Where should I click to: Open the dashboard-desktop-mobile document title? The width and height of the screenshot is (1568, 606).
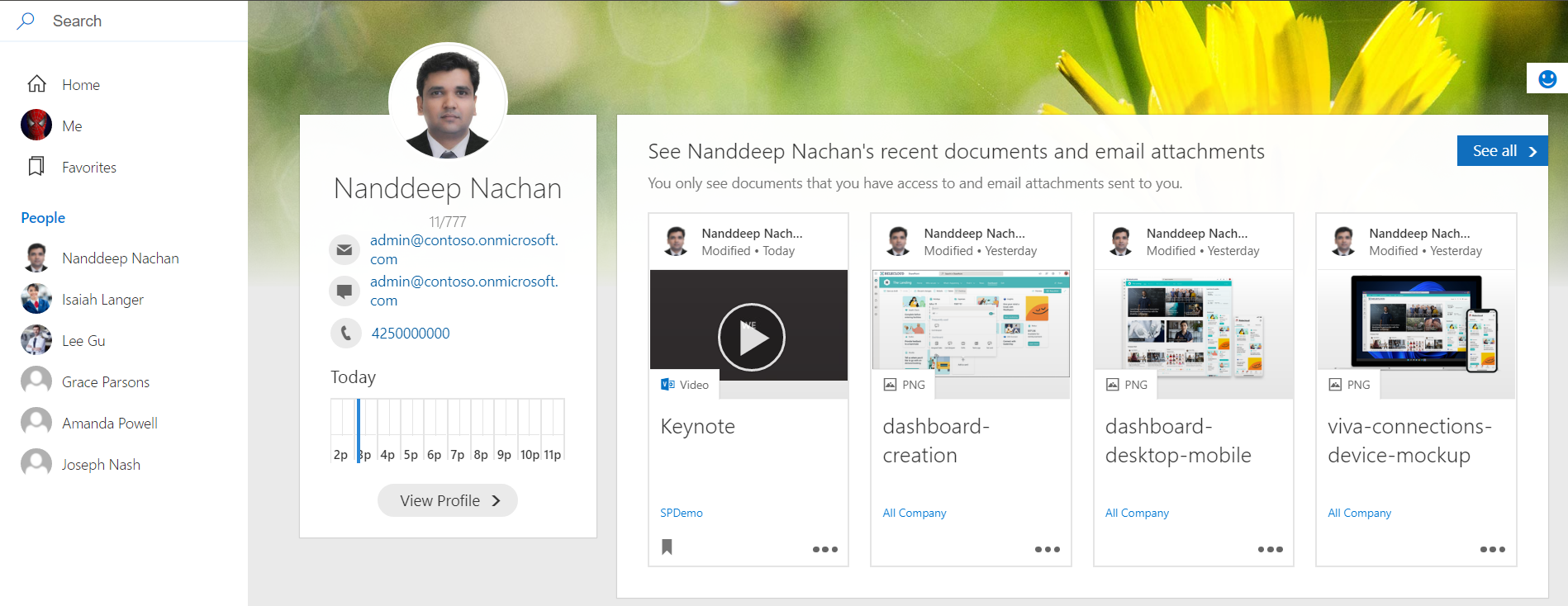[x=1178, y=441]
